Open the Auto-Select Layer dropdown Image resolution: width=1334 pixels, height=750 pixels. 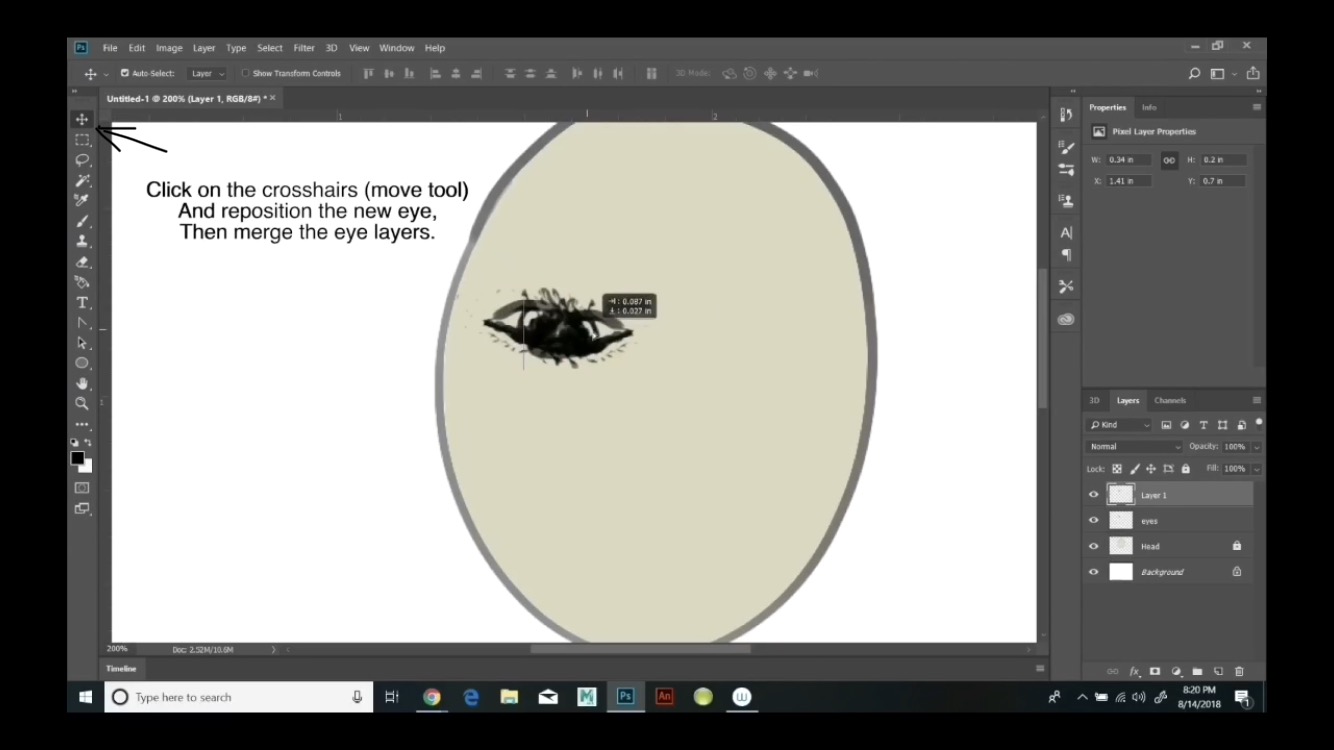pos(206,72)
